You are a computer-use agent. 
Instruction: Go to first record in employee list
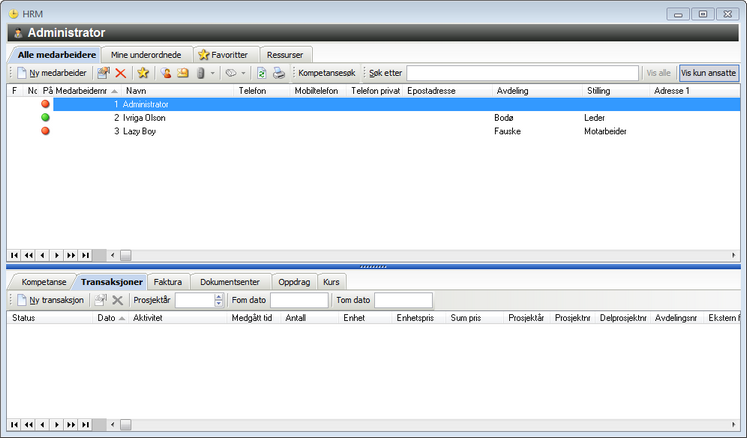click(14, 255)
